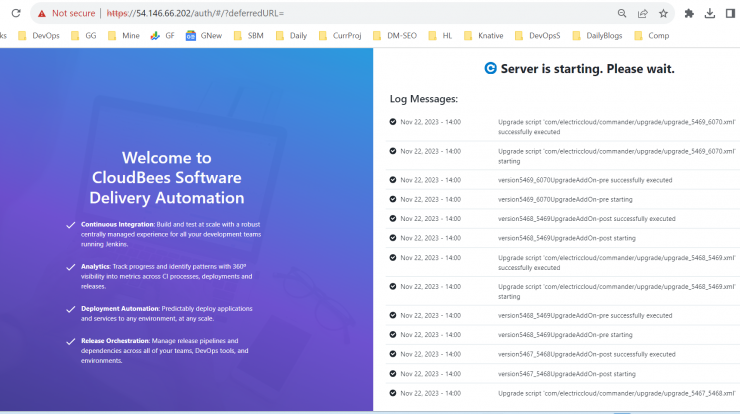Open the Not secure warning icon
740x414 pixels.
(x=42, y=14)
